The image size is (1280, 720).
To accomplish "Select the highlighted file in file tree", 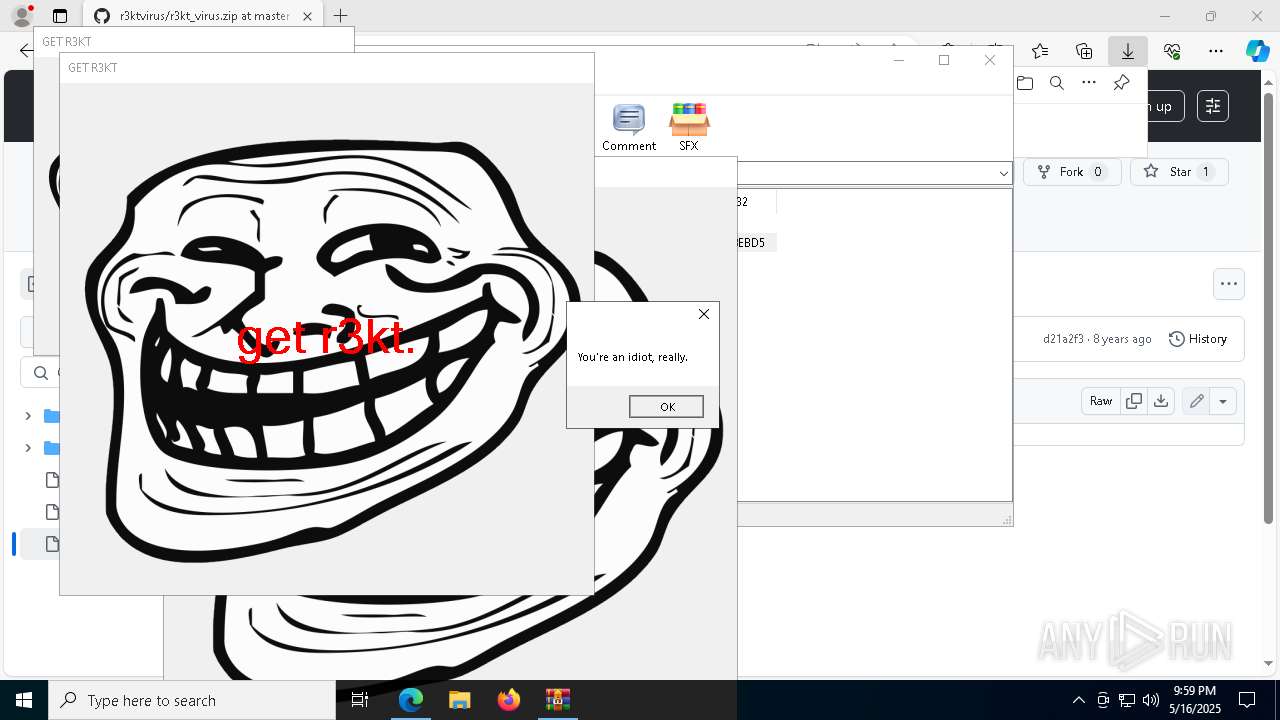I will click(40, 544).
